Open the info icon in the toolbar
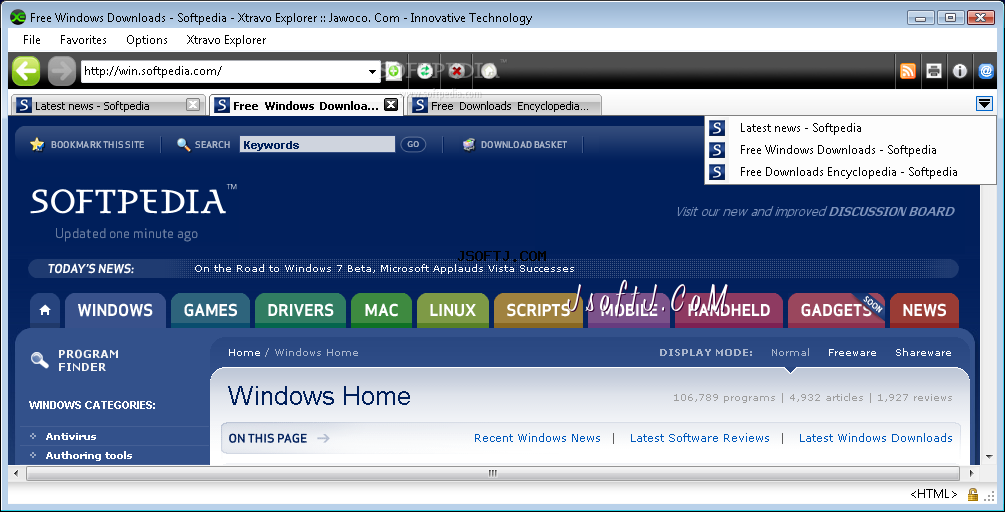Image resolution: width=1005 pixels, height=512 pixels. (959, 71)
